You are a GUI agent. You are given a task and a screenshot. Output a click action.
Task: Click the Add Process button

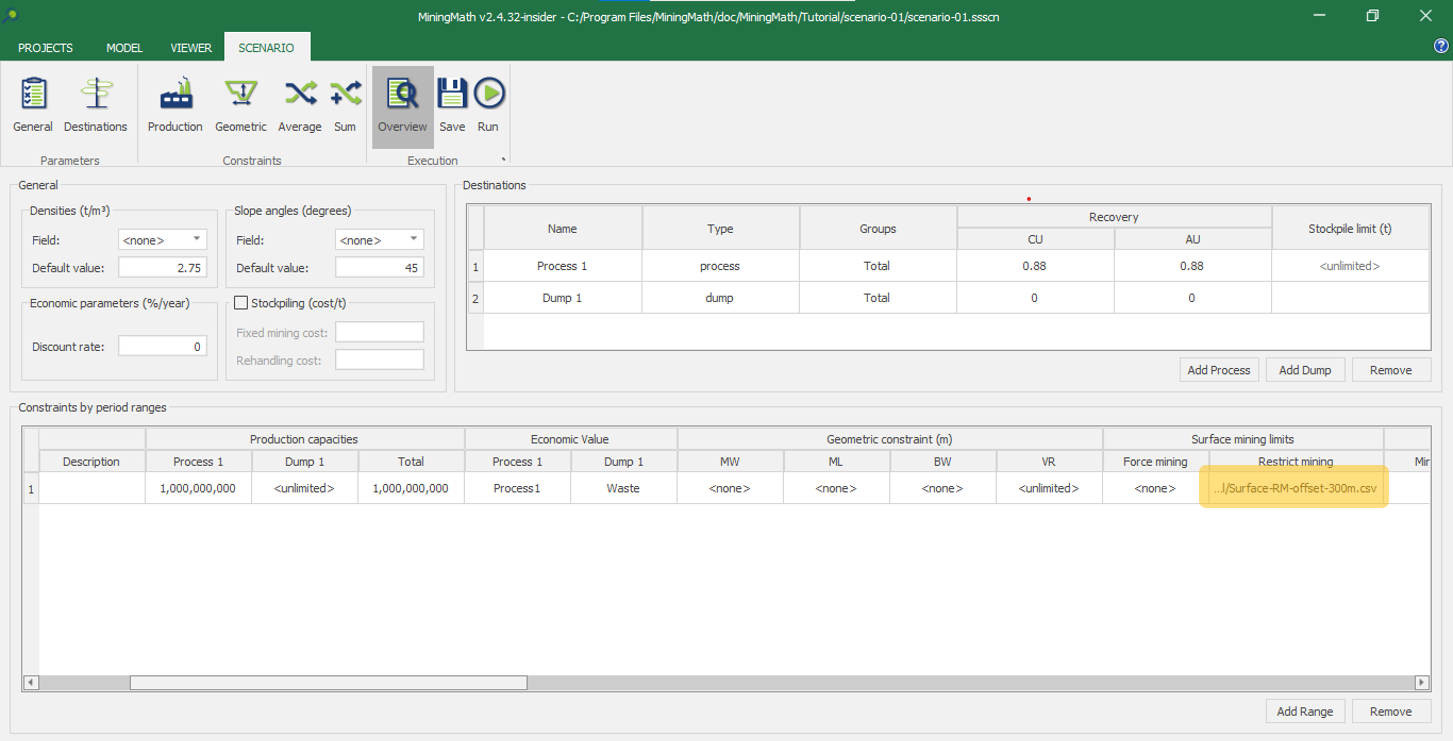point(1218,370)
